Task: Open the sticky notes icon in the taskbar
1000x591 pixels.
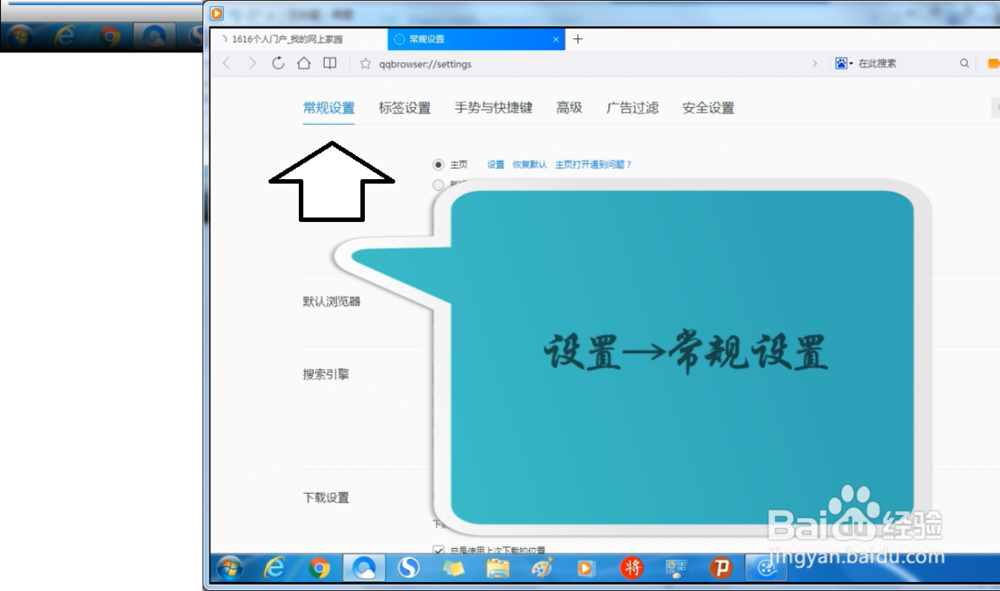Action: 453,567
